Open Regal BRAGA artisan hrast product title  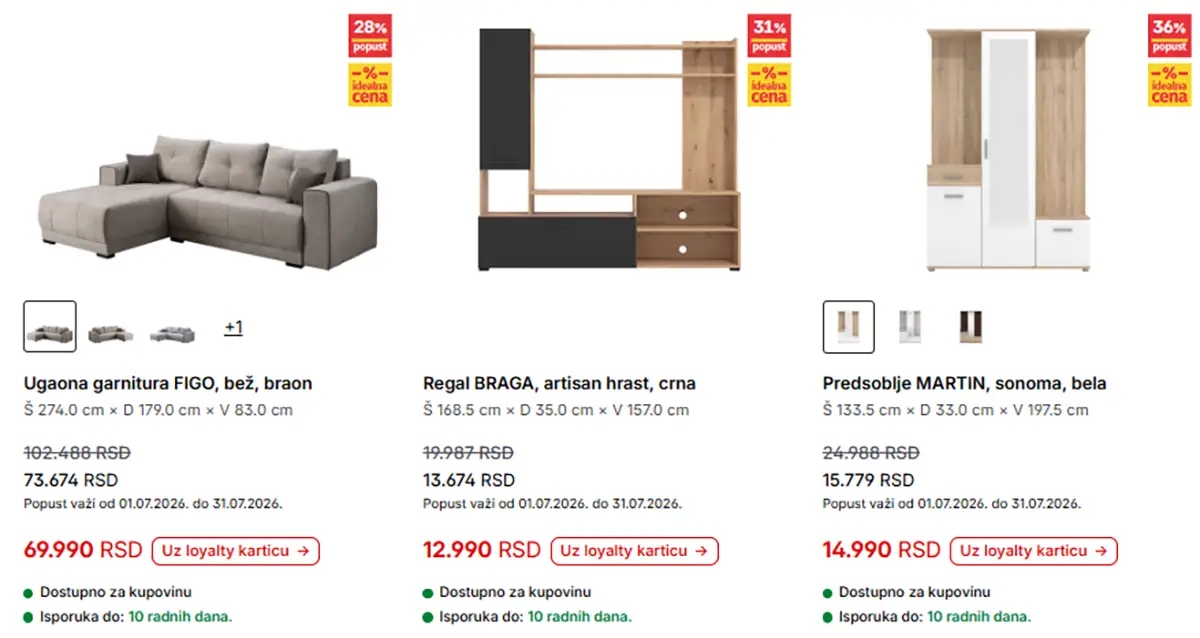(559, 383)
